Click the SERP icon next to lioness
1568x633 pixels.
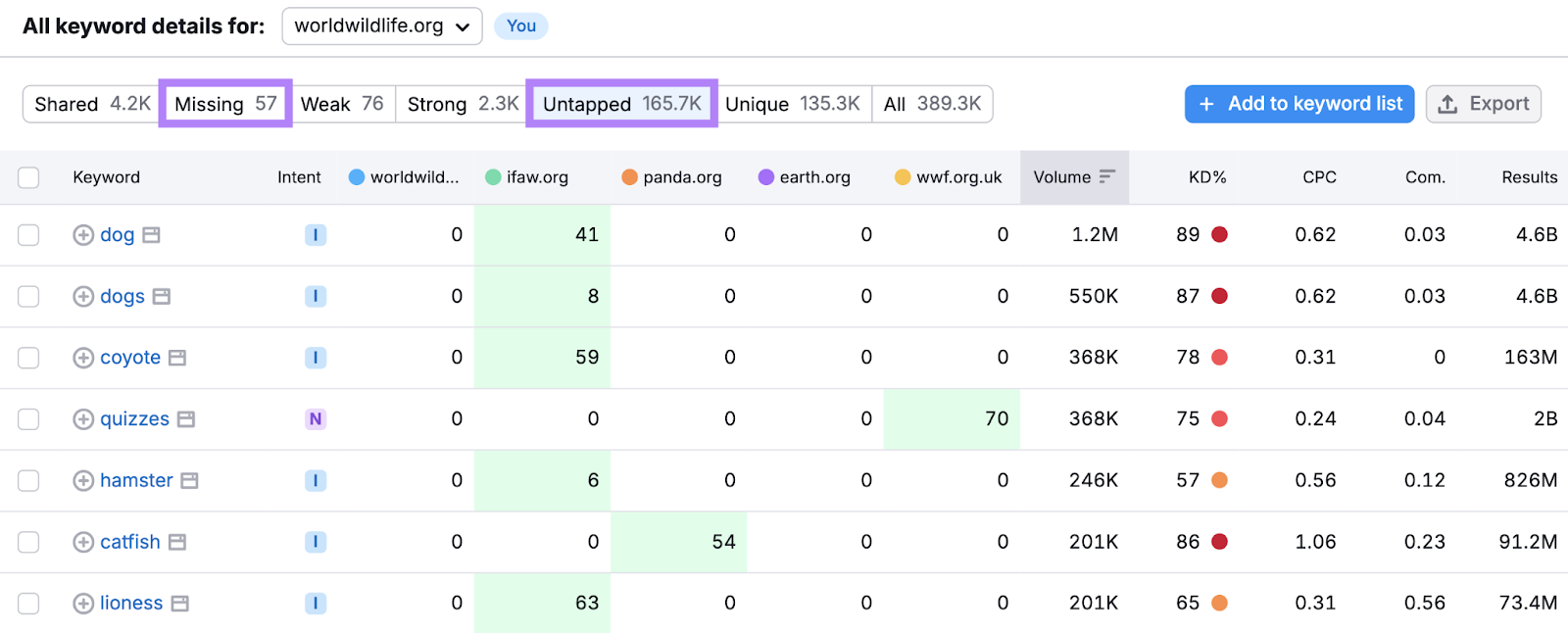click(180, 604)
